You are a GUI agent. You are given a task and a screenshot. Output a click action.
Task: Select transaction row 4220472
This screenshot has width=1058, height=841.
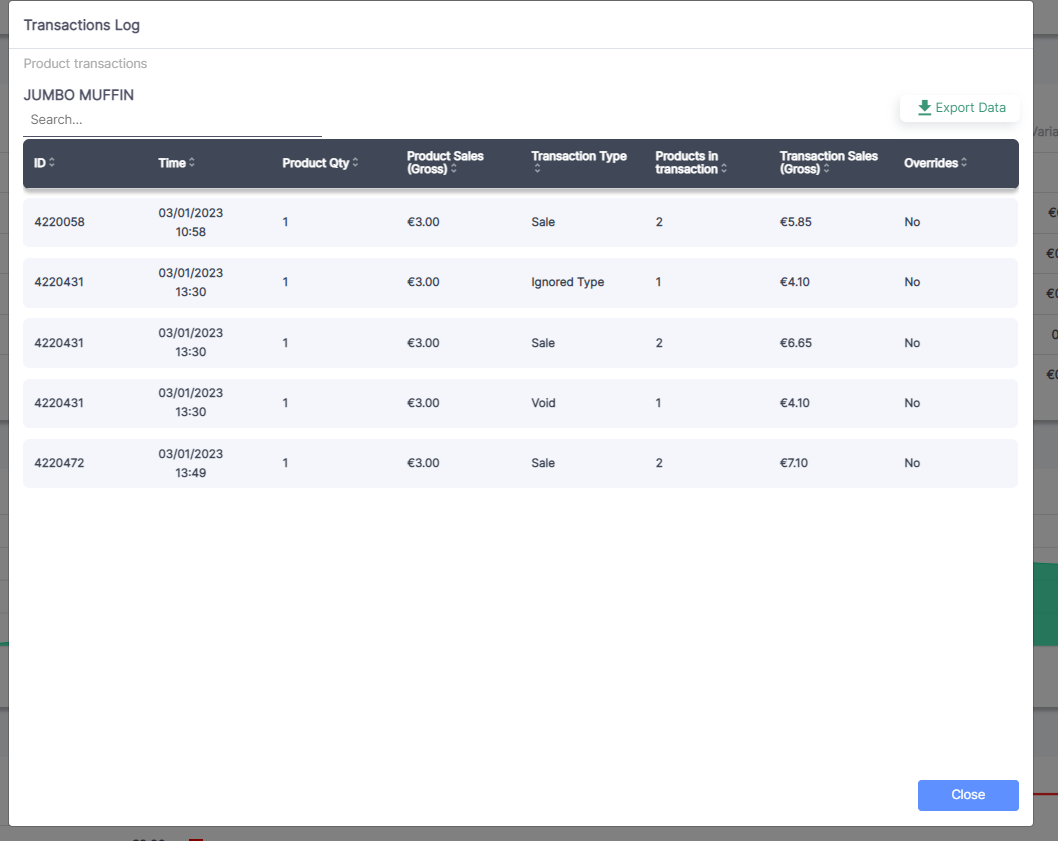(x=519, y=463)
